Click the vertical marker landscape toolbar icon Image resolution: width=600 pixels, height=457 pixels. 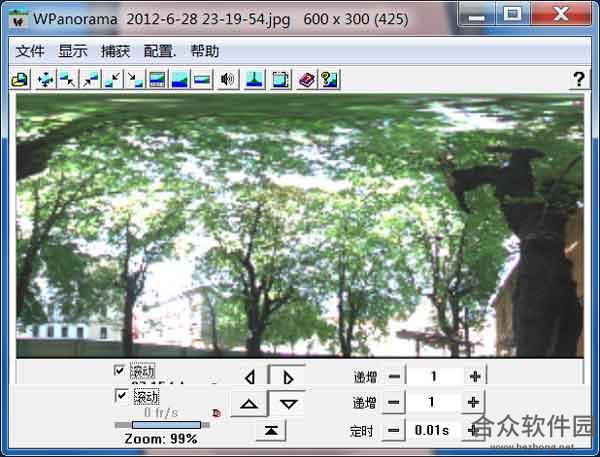254,80
